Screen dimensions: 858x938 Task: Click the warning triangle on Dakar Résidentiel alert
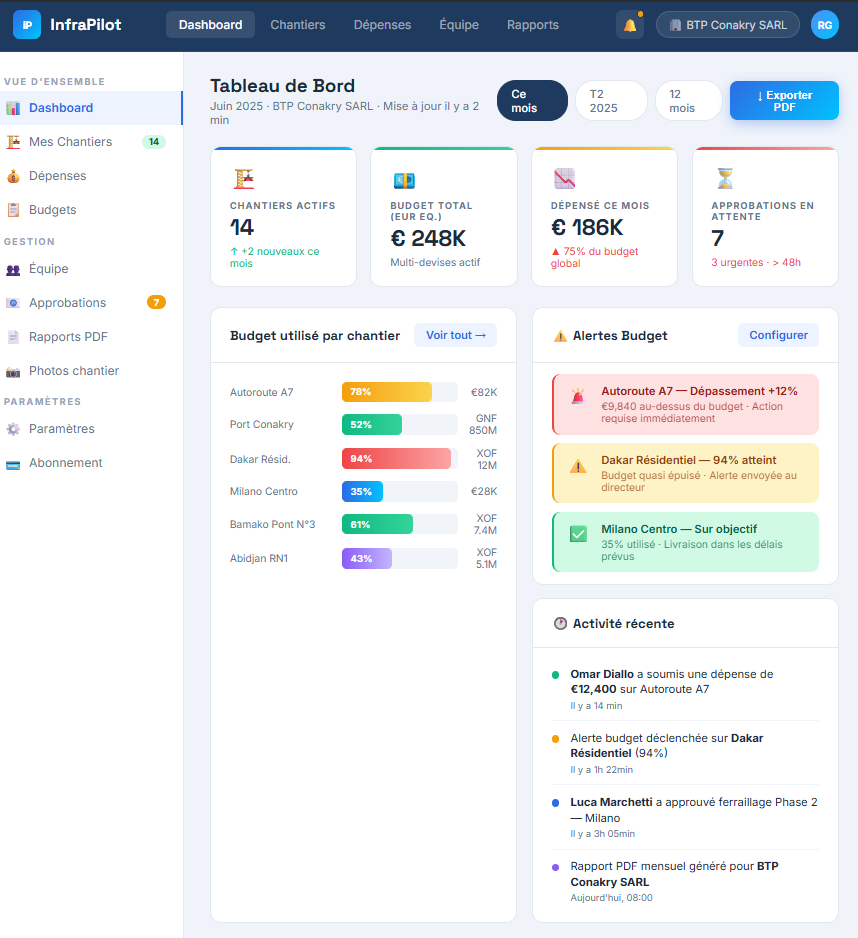tap(578, 466)
